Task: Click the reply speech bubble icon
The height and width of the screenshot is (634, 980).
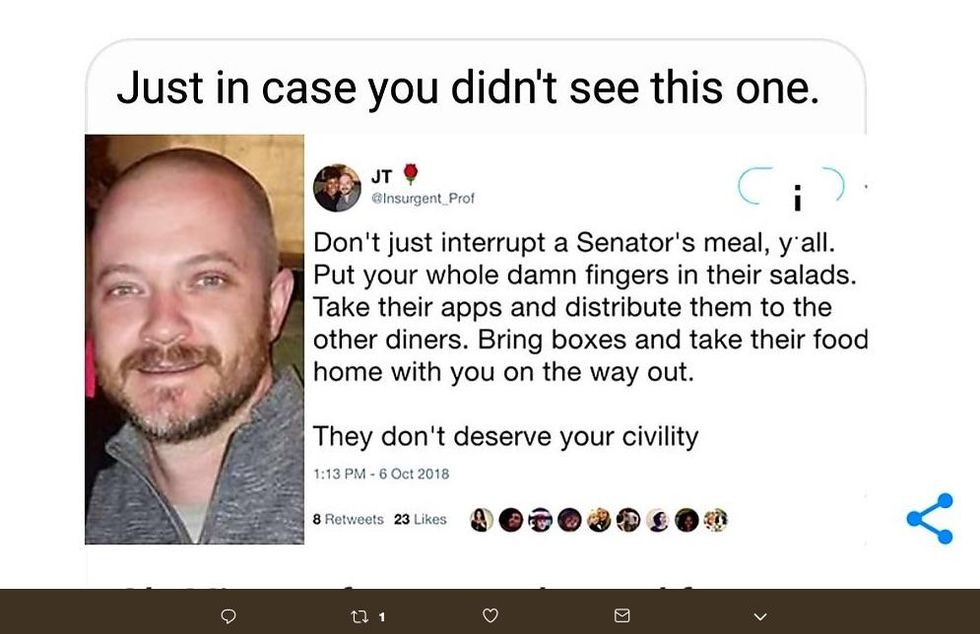Action: coord(229,616)
